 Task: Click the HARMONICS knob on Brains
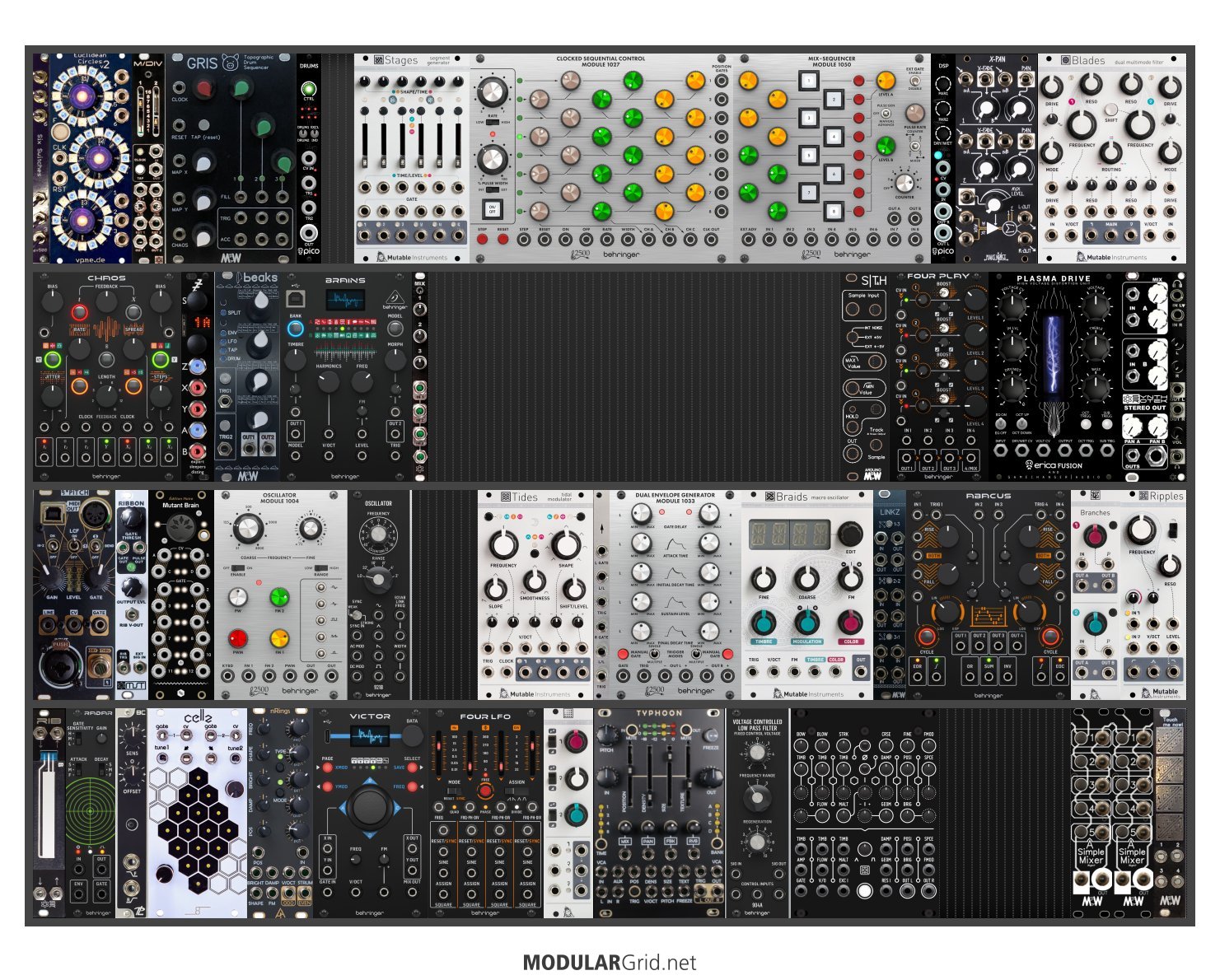[328, 381]
